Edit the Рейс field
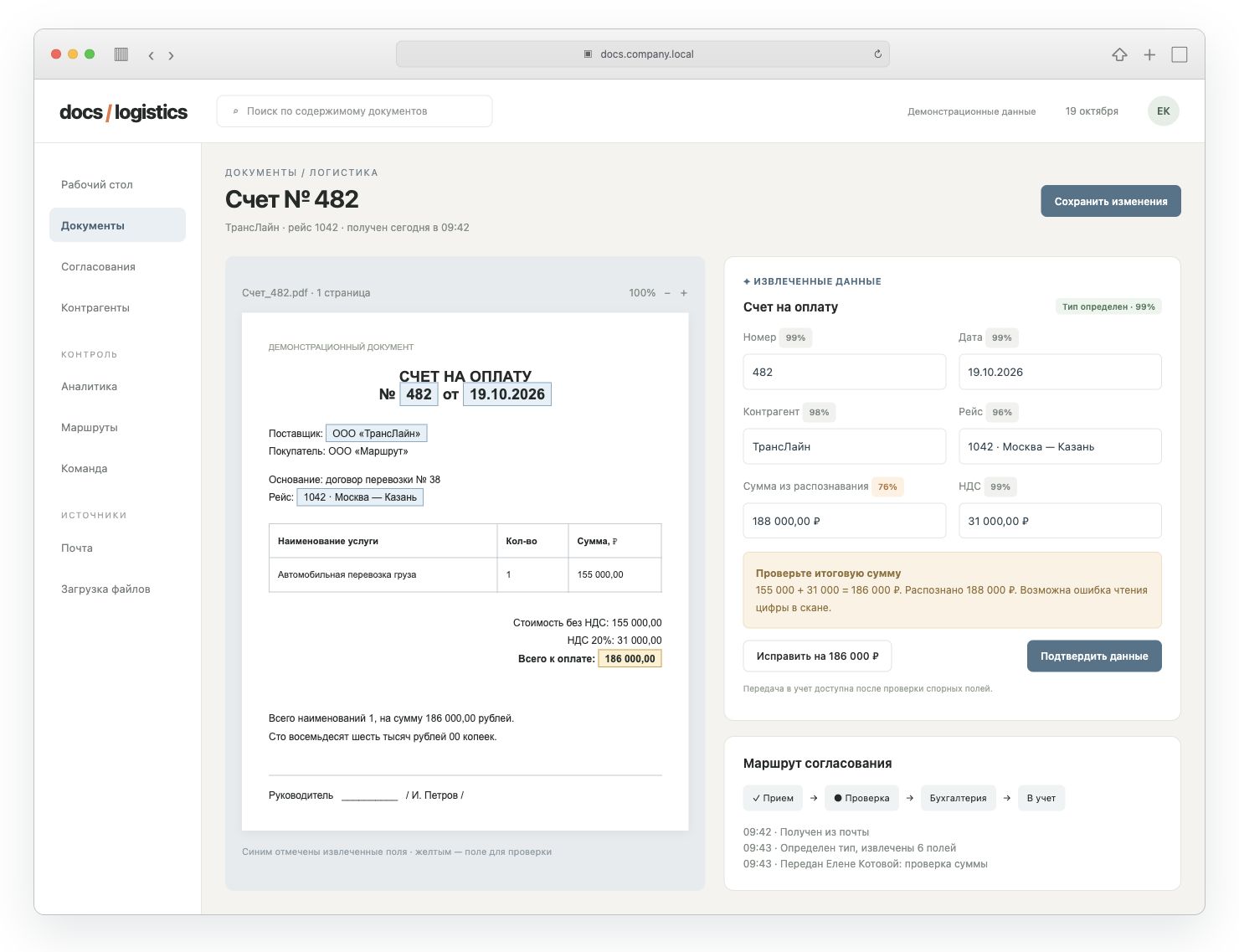This screenshot has height=952, width=1239. tap(1060, 446)
